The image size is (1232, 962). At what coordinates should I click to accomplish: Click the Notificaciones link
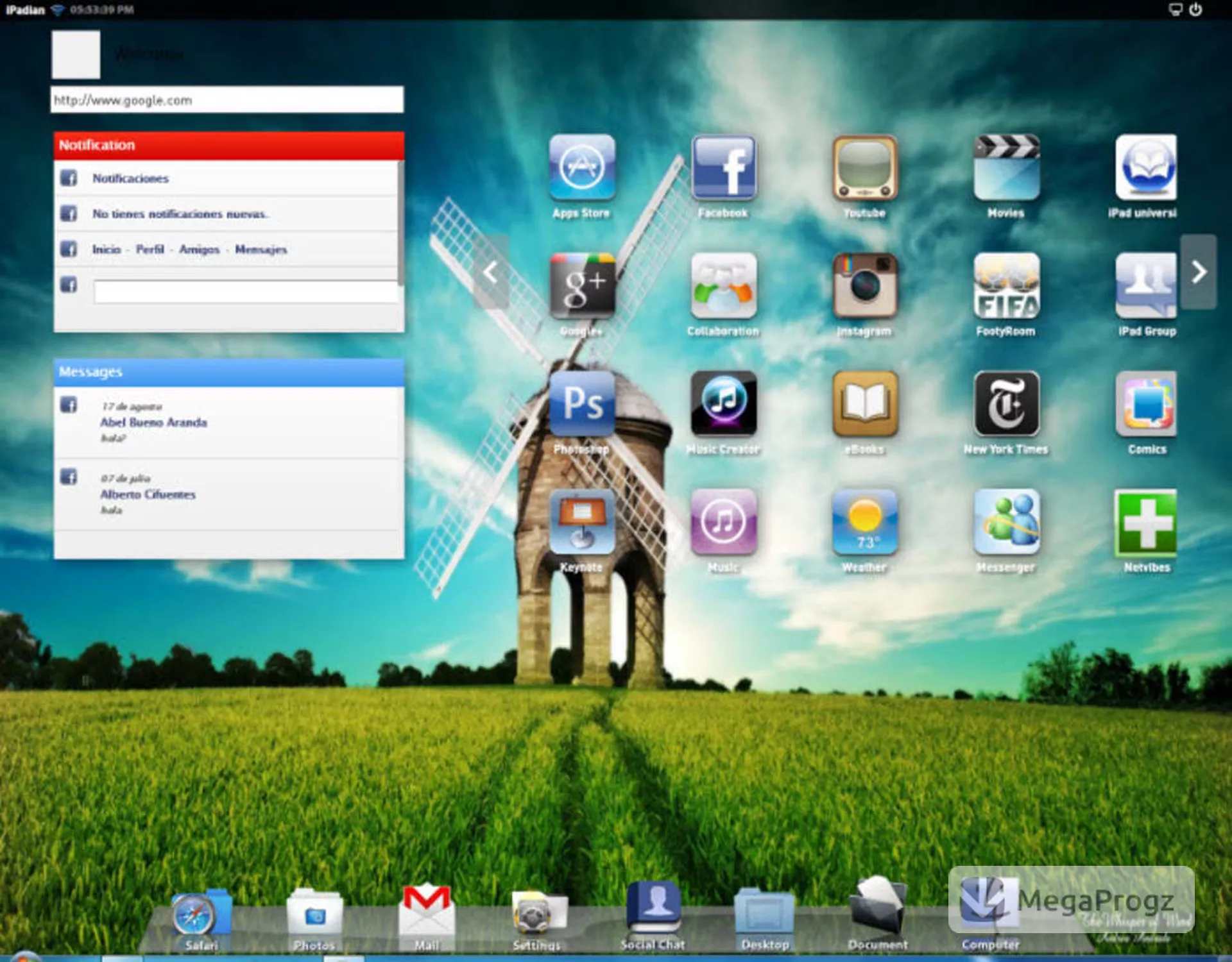130,178
